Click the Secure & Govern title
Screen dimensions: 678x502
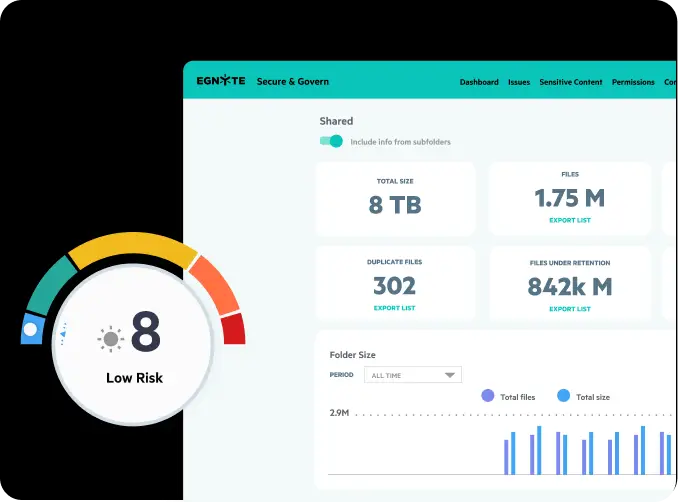point(293,81)
